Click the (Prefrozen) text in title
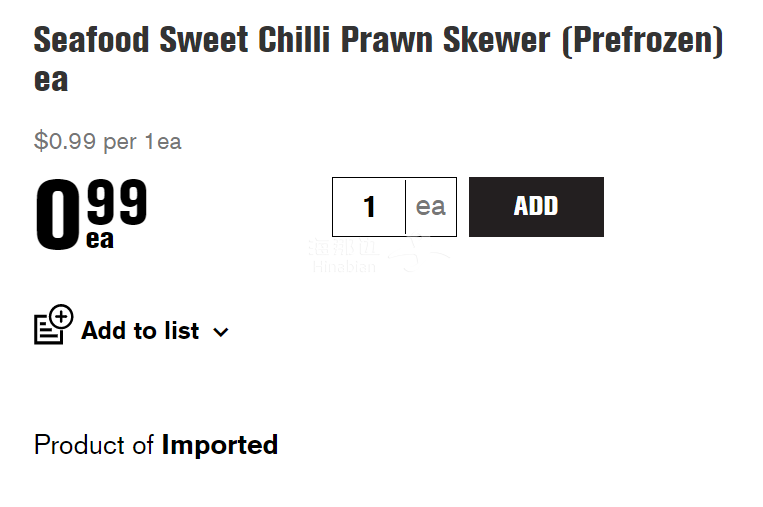The height and width of the screenshot is (507, 763). click(x=642, y=40)
